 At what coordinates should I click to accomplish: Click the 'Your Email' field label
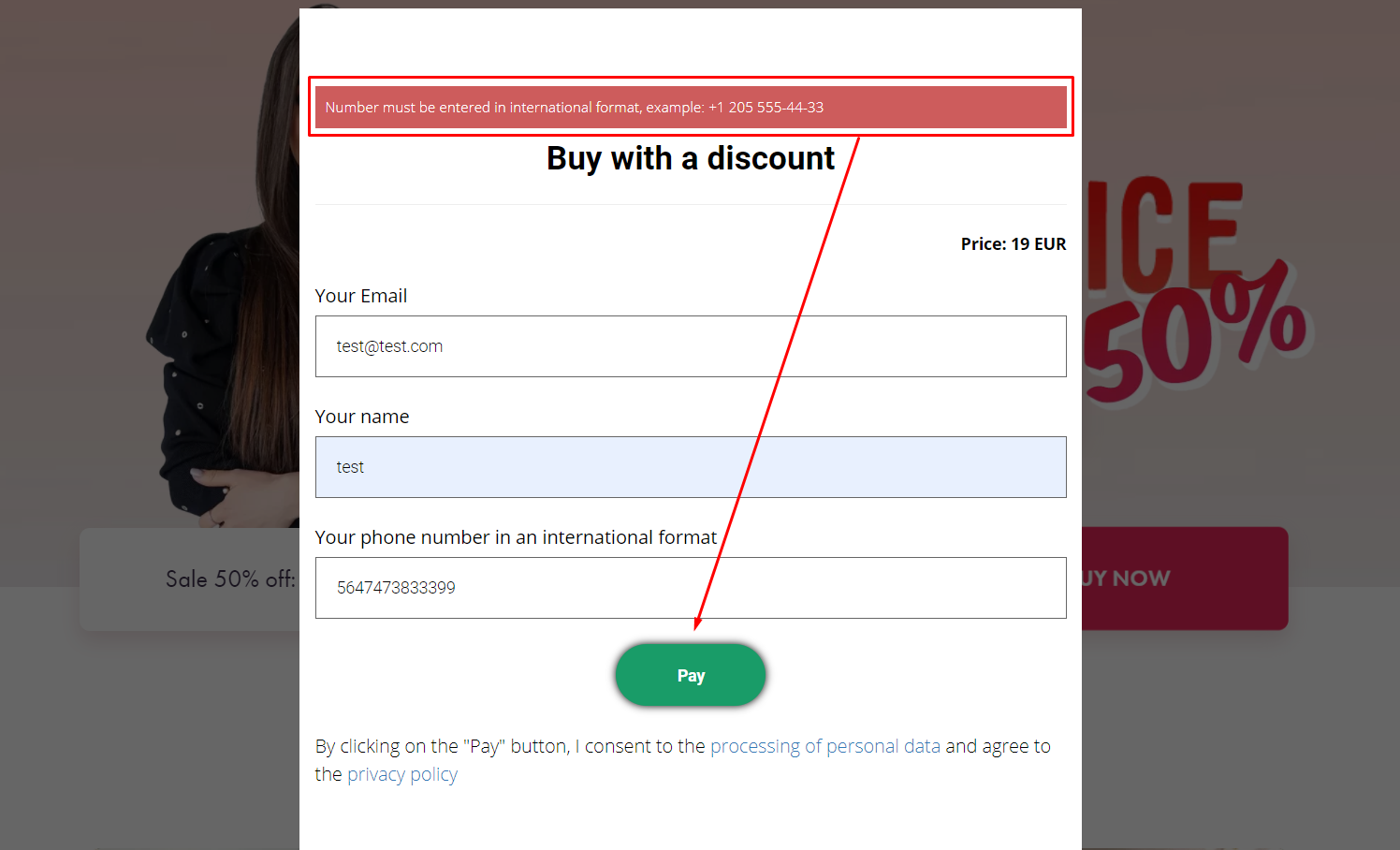[x=361, y=296]
